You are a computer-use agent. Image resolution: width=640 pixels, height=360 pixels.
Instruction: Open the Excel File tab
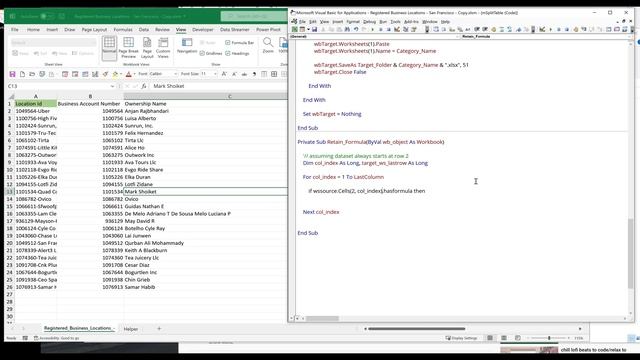point(15,29)
